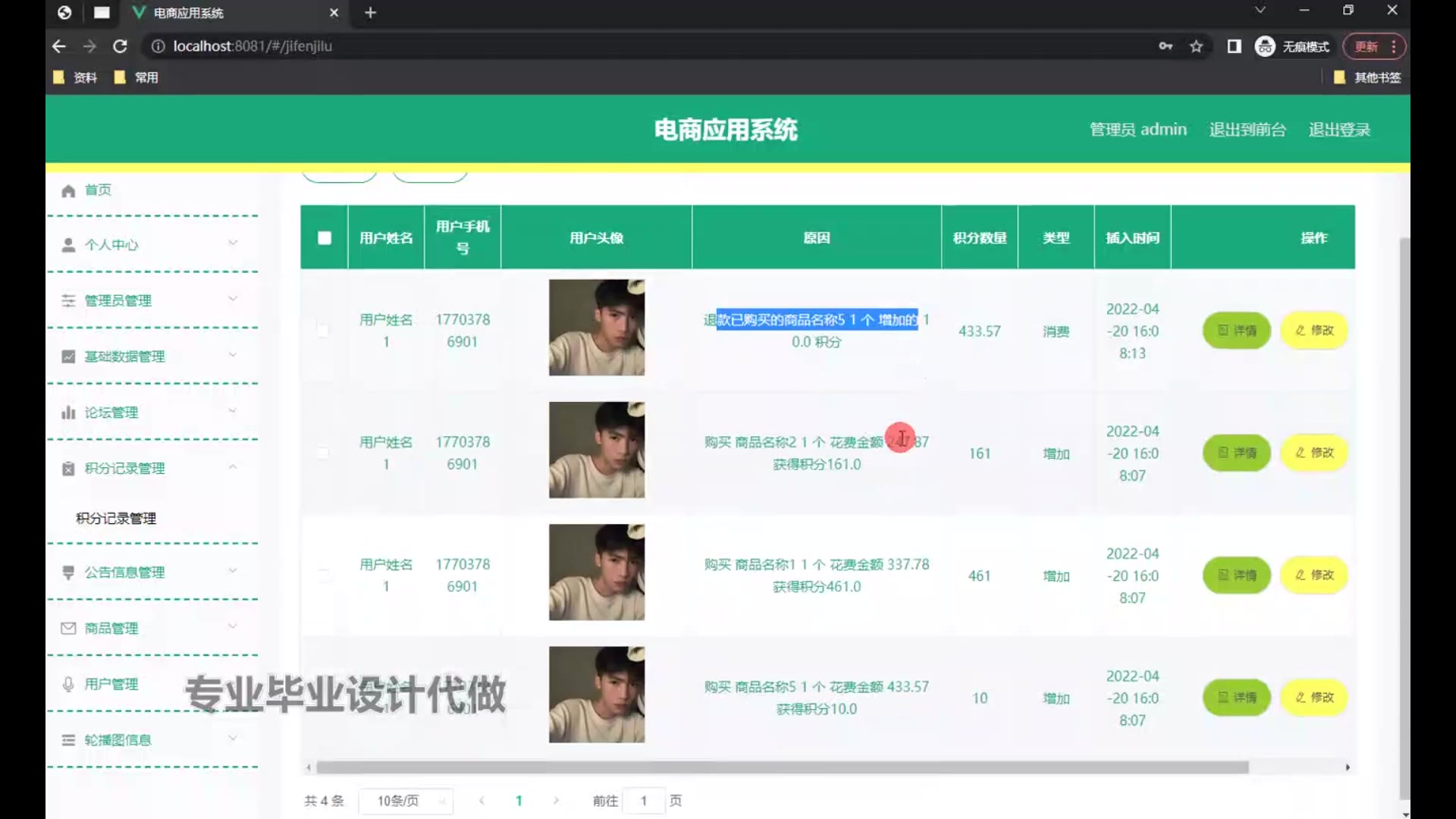Viewport: 1456px width, 819px height.
Task: Click the envelope icon beside 商品管理
Action: coord(68,628)
